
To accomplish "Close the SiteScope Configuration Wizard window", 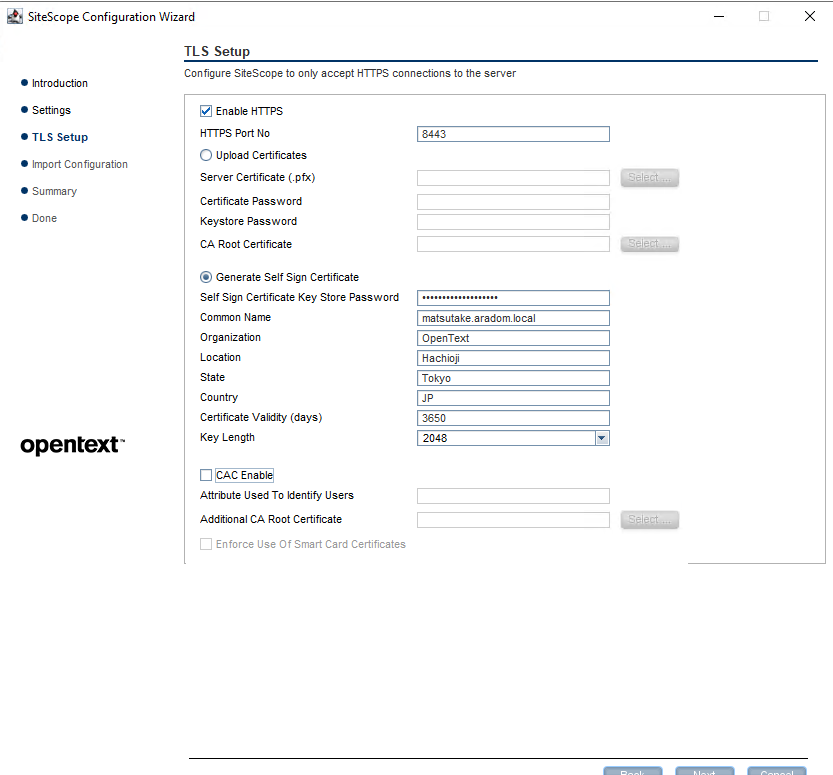I will [x=810, y=16].
